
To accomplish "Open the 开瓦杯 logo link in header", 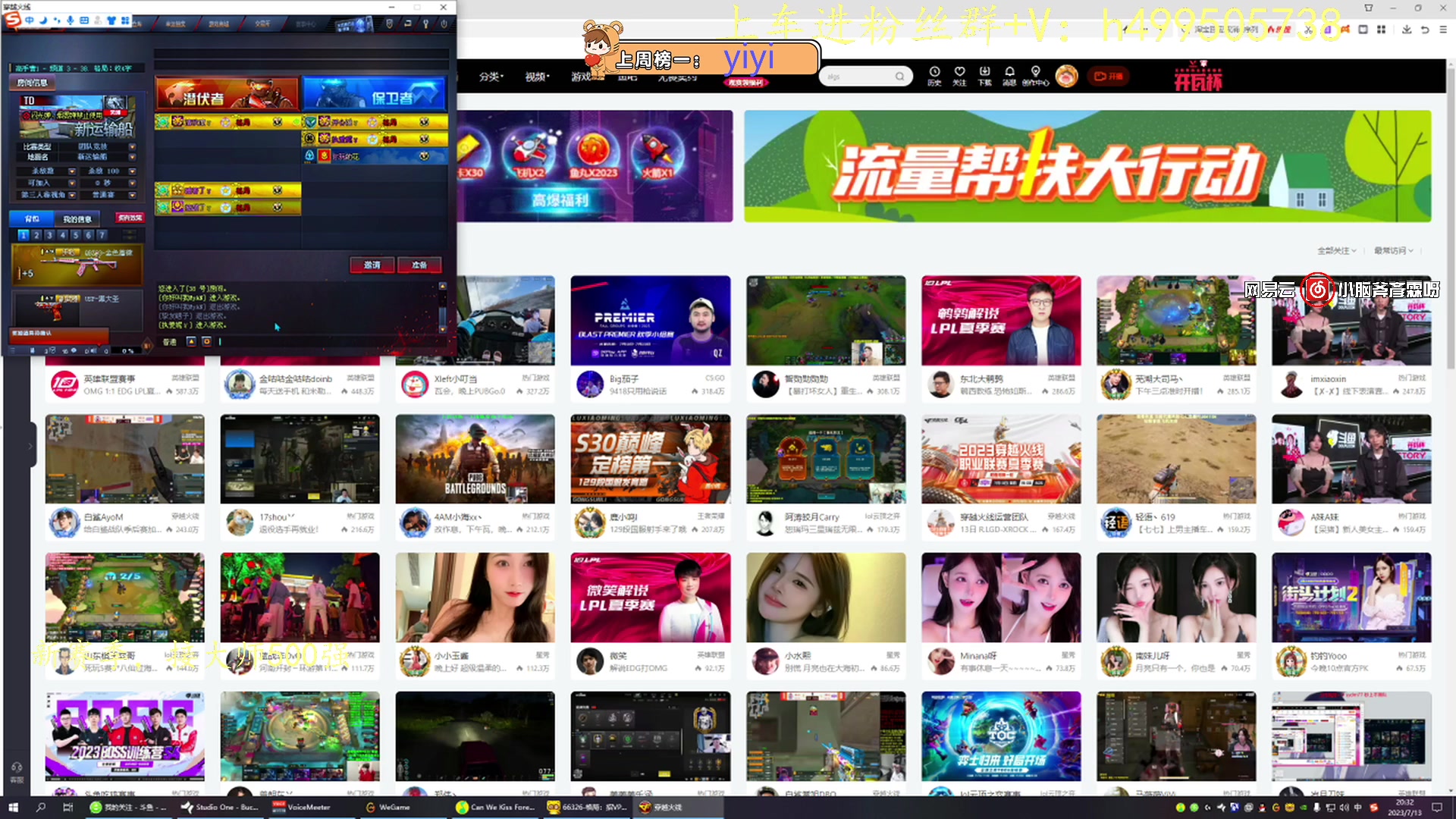I will pyautogui.click(x=1198, y=77).
